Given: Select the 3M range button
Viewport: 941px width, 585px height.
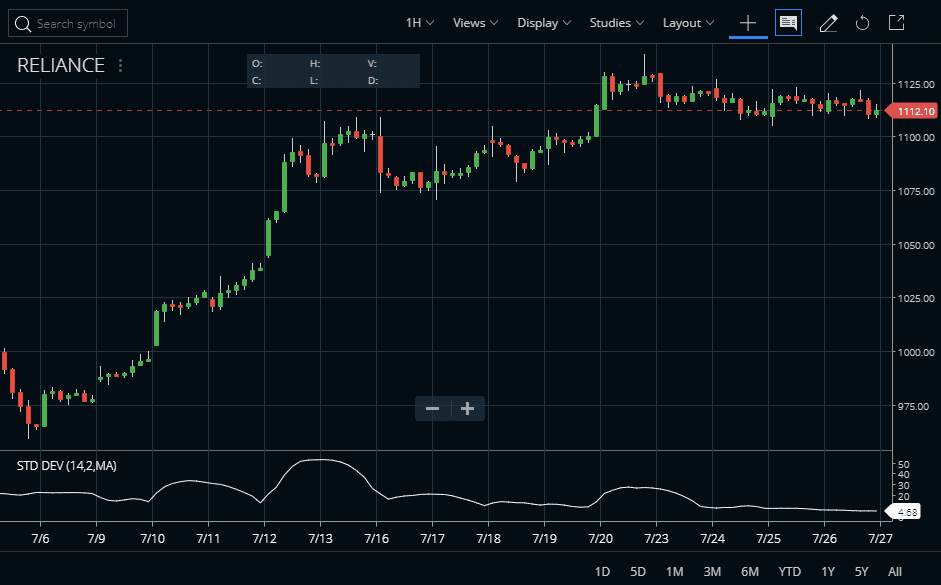Looking at the screenshot, I should pos(712,571).
